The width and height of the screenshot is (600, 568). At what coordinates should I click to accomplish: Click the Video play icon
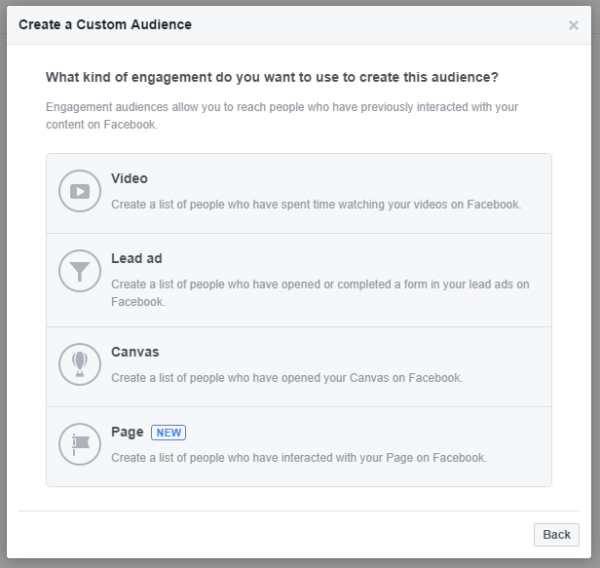[x=78, y=191]
